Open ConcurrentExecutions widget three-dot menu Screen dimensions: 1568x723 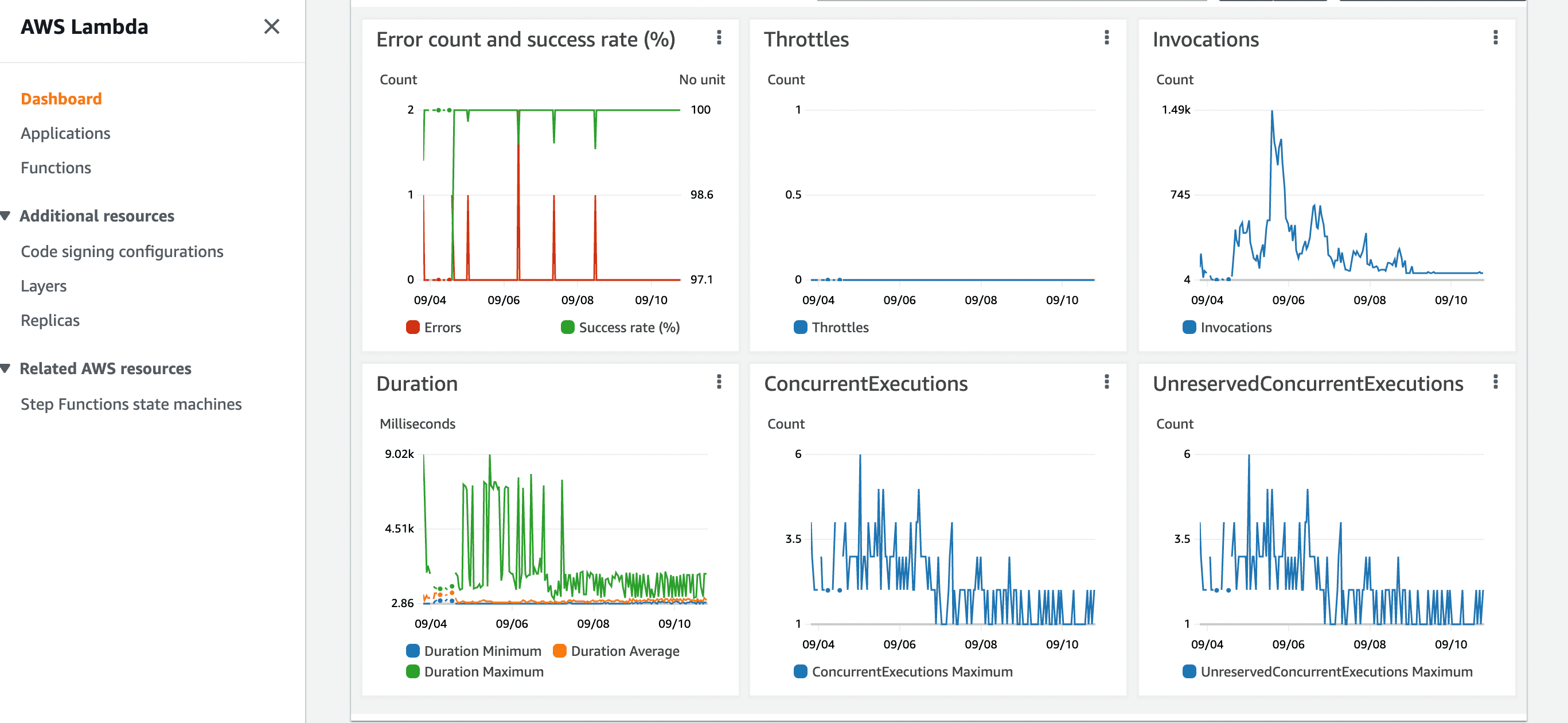(1107, 382)
